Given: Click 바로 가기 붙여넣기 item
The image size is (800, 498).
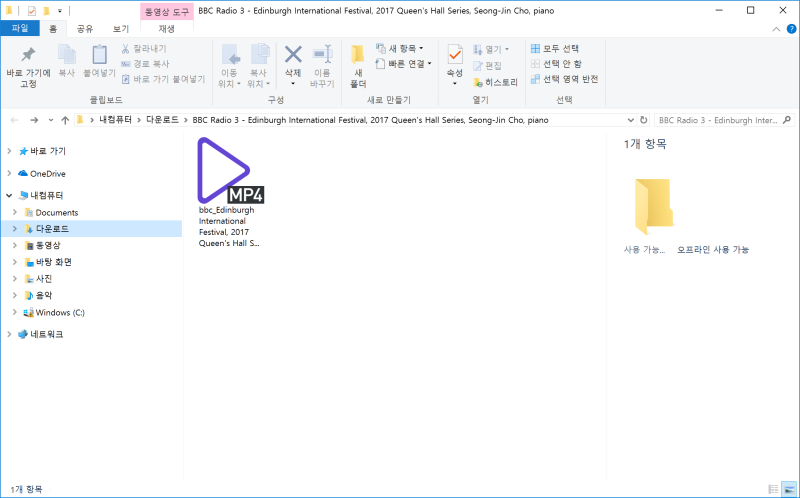Looking at the screenshot, I should click(163, 79).
